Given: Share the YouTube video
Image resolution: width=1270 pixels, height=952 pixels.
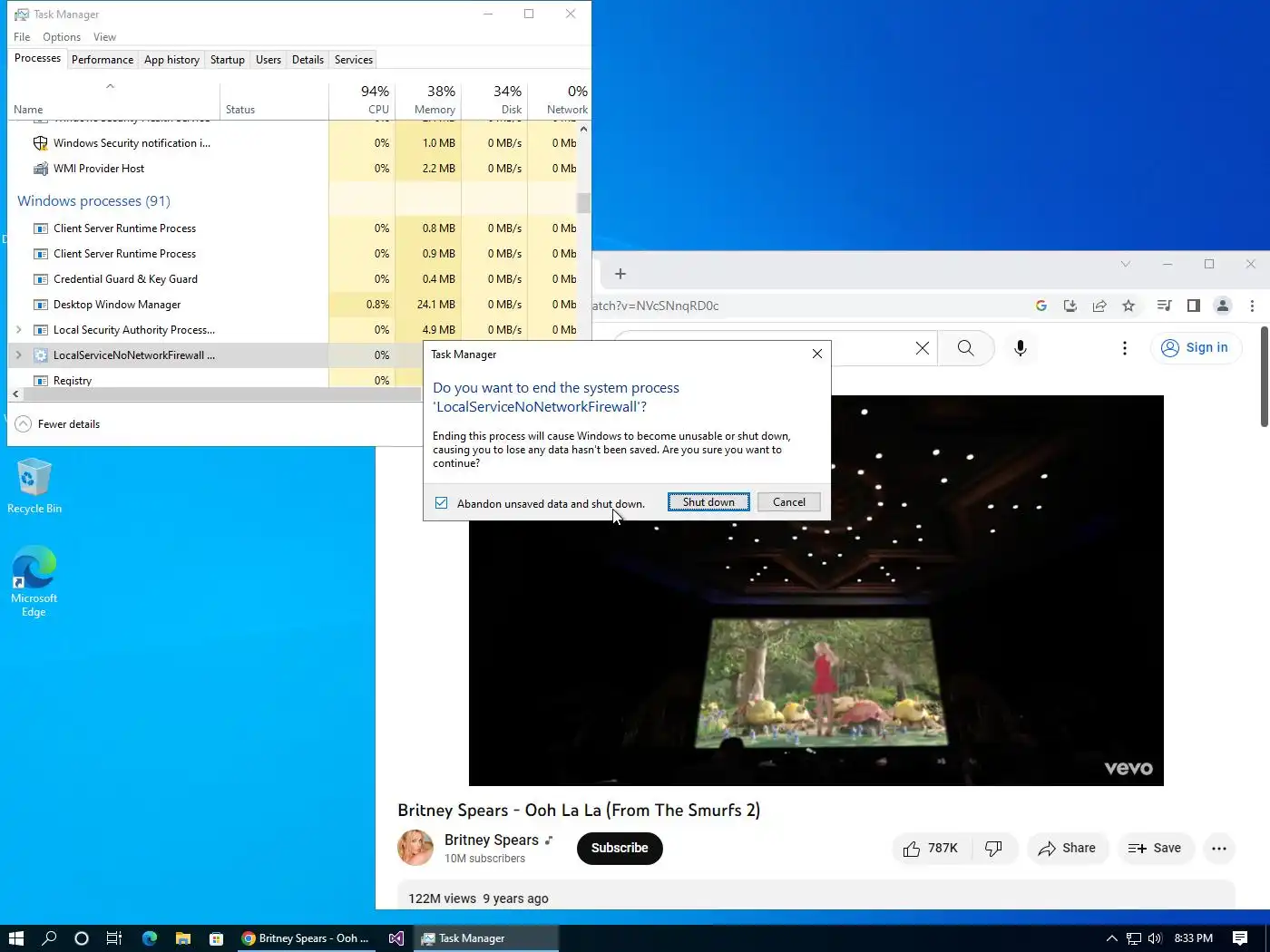Looking at the screenshot, I should click(1068, 849).
